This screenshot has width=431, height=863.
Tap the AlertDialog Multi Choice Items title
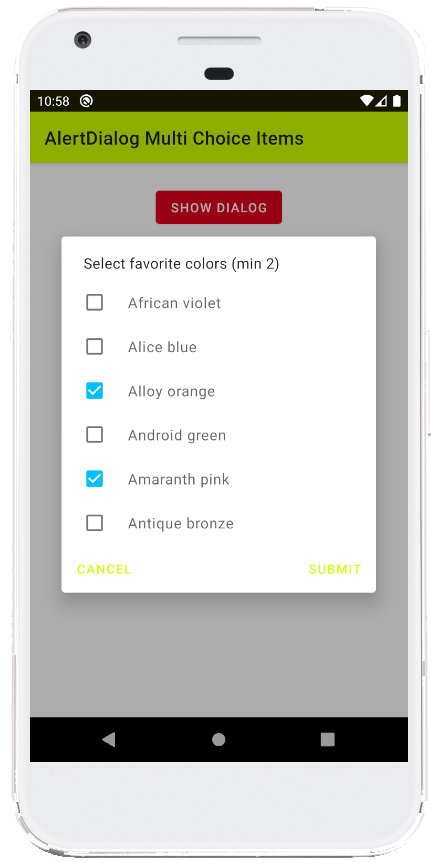174,138
